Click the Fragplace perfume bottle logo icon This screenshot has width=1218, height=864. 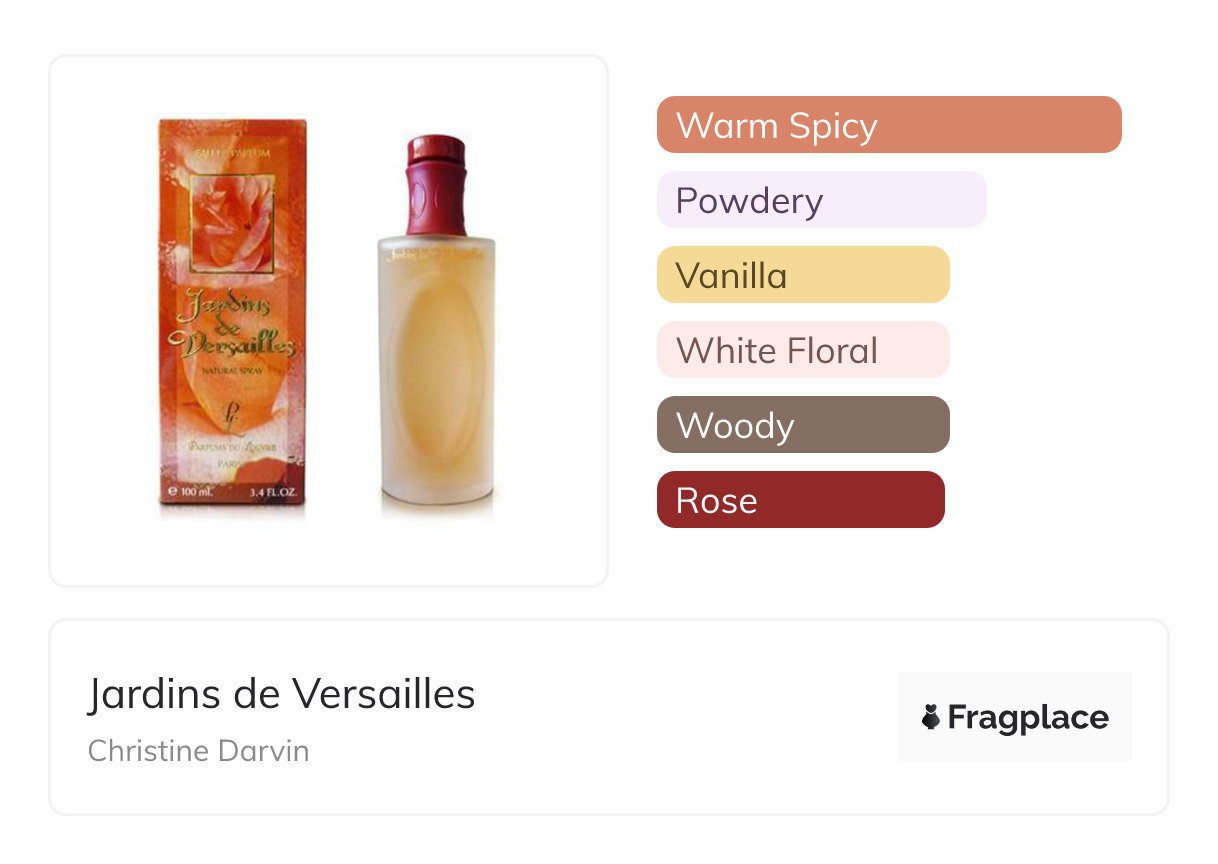point(931,717)
